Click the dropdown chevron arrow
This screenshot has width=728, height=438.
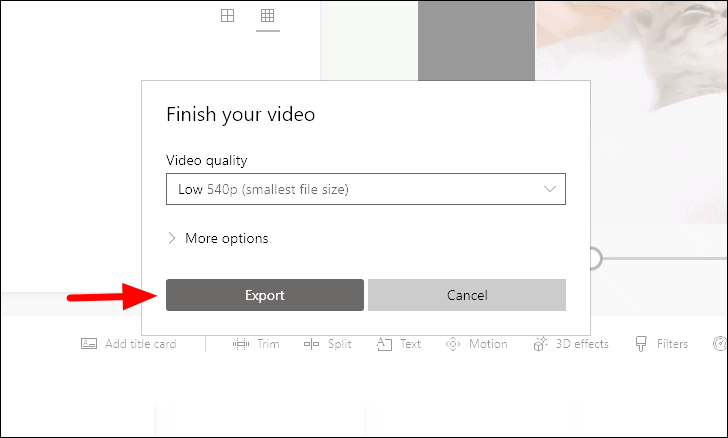point(550,189)
